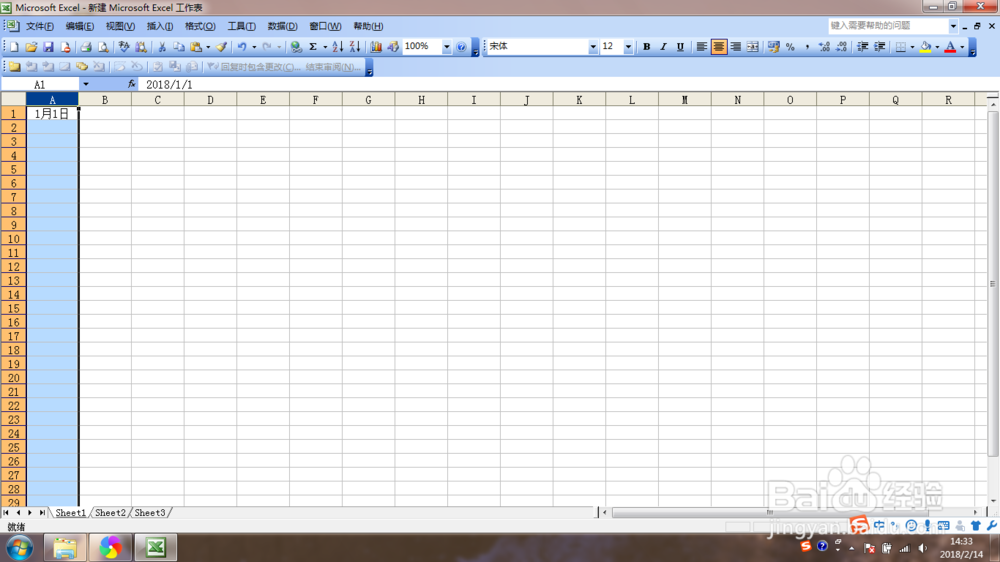Click the AutoSum sigma icon
Image resolution: width=1000 pixels, height=562 pixels.
pyautogui.click(x=313, y=47)
